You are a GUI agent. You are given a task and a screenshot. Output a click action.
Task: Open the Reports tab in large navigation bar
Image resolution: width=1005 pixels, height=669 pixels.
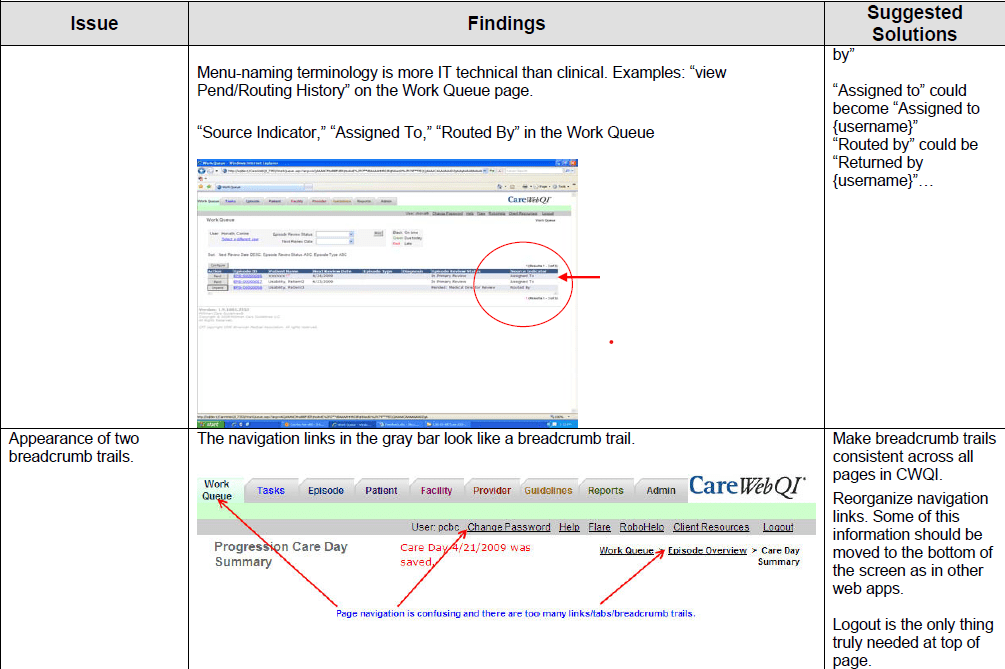pyautogui.click(x=606, y=491)
